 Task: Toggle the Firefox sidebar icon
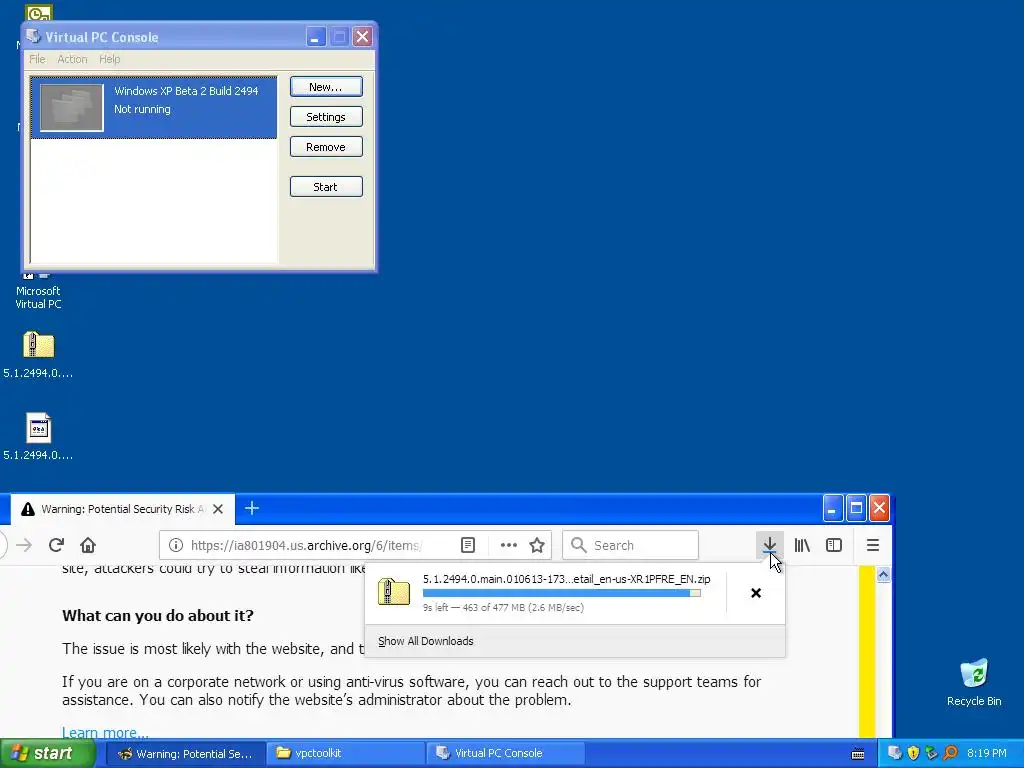(834, 545)
